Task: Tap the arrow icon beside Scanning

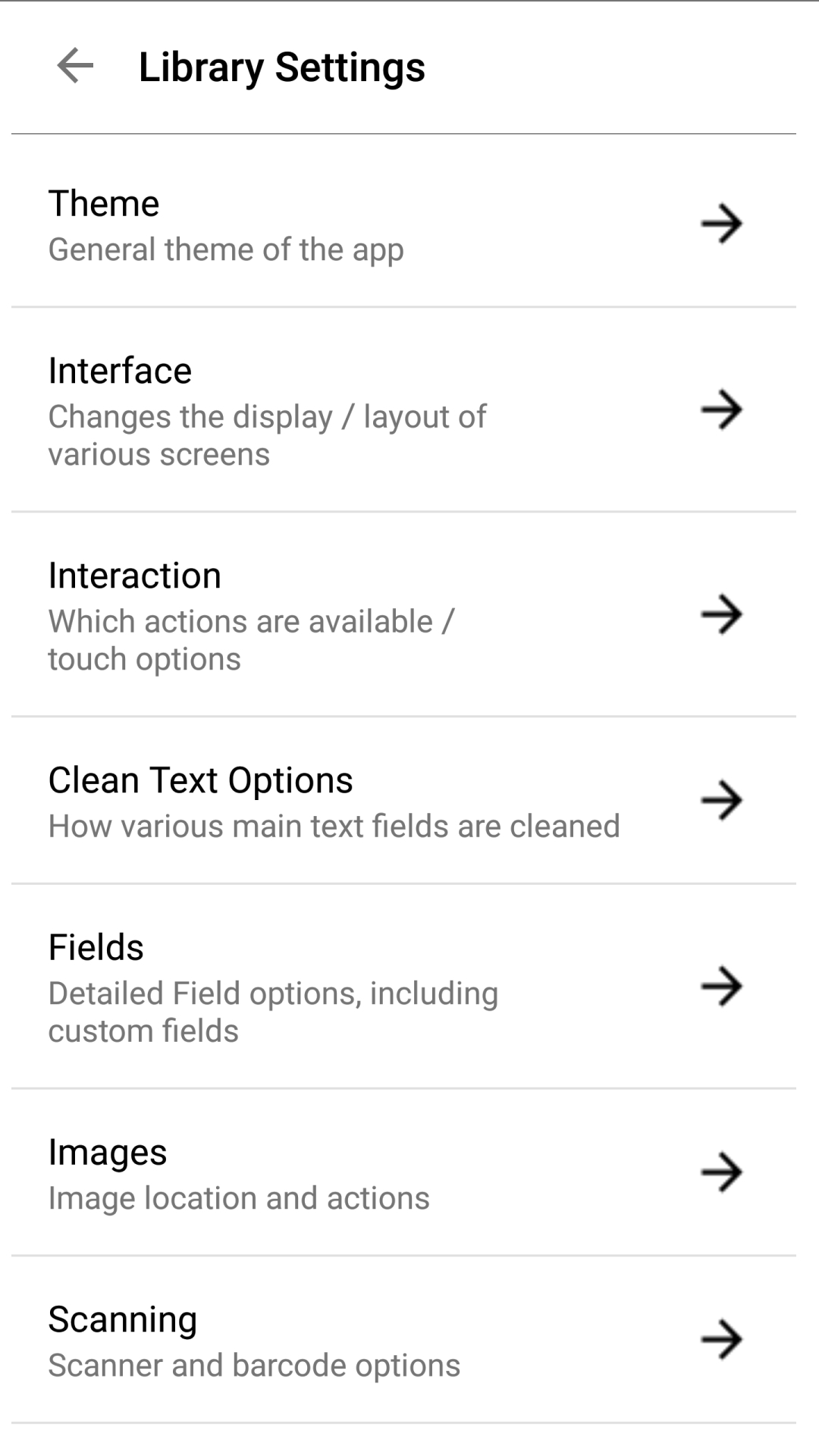Action: click(721, 1340)
